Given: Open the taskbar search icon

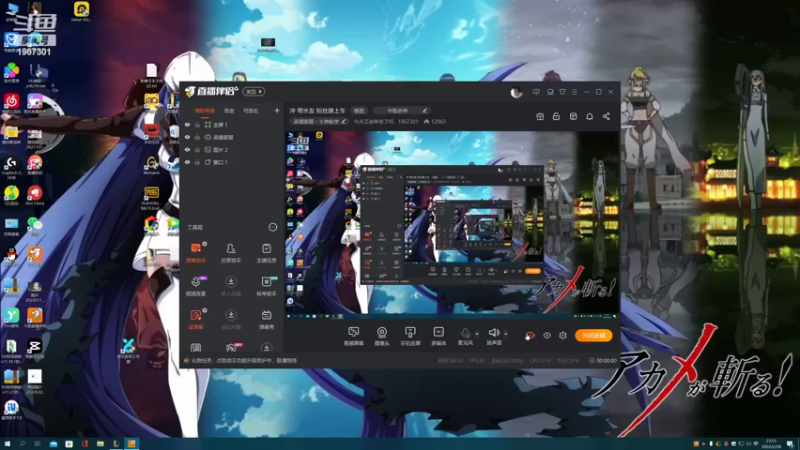Looking at the screenshot, I should (x=22, y=444).
